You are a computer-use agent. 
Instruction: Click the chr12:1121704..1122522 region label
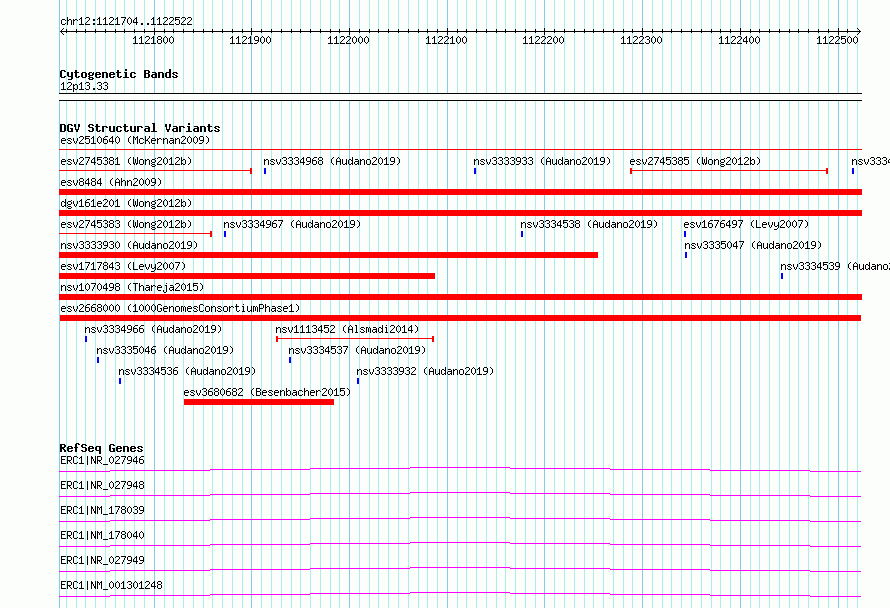click(126, 22)
